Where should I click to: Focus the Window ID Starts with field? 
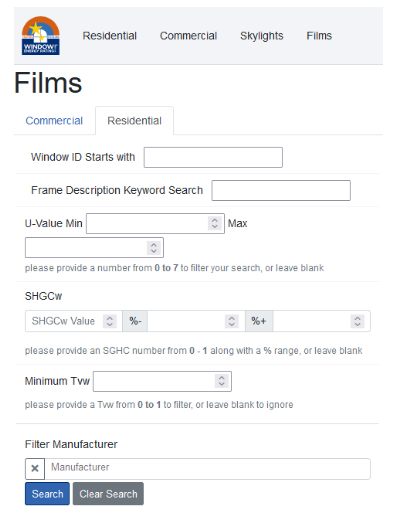pos(213,157)
